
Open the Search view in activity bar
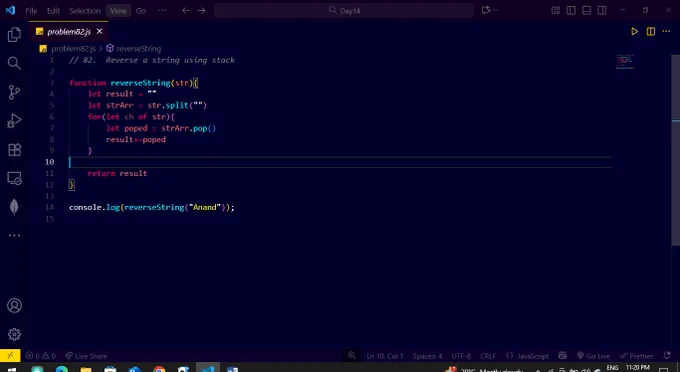coord(14,63)
